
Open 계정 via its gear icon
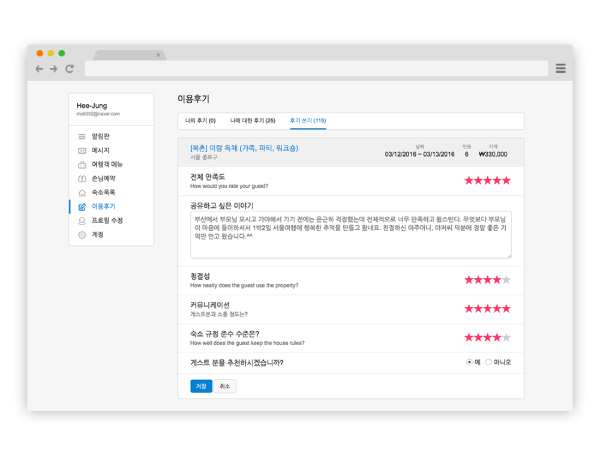point(82,235)
